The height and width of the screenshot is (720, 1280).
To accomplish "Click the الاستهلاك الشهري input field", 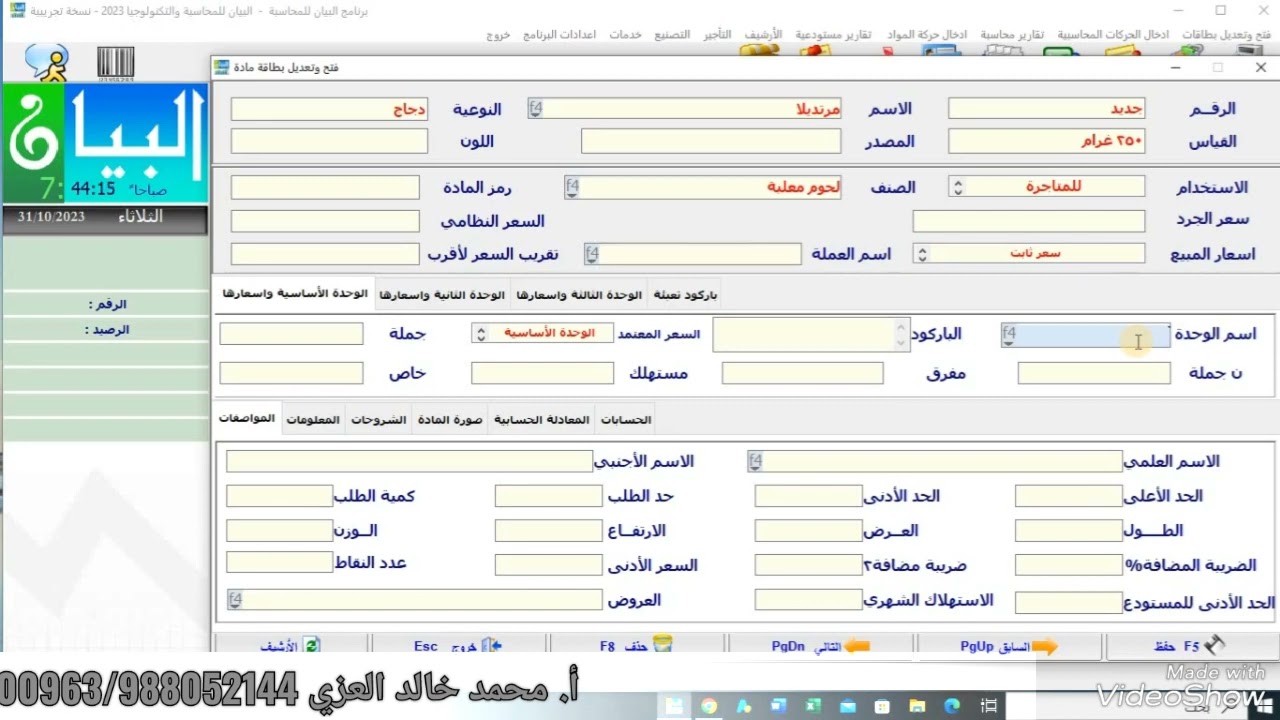I will point(809,600).
